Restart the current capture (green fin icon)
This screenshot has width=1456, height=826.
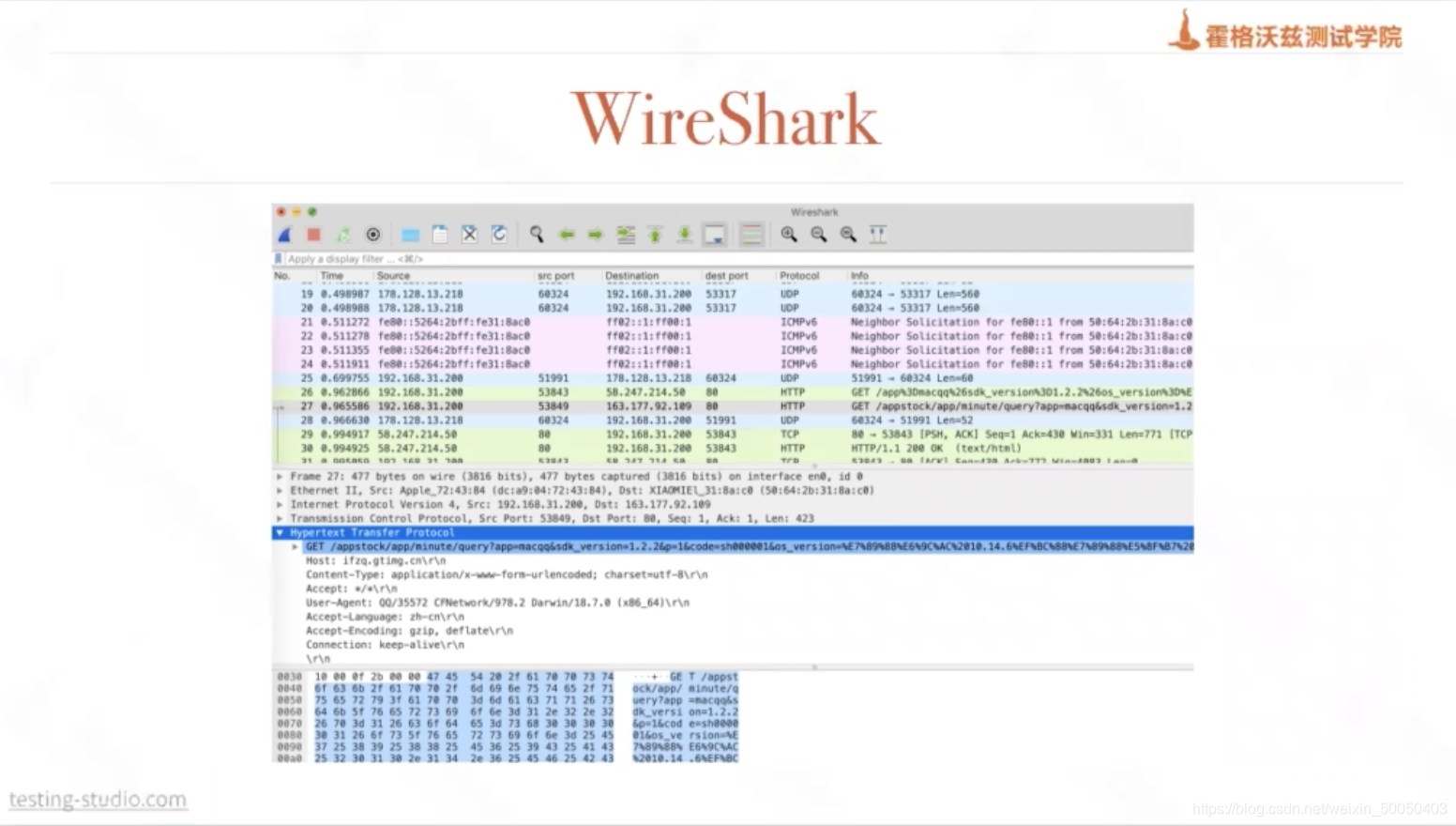[343, 235]
